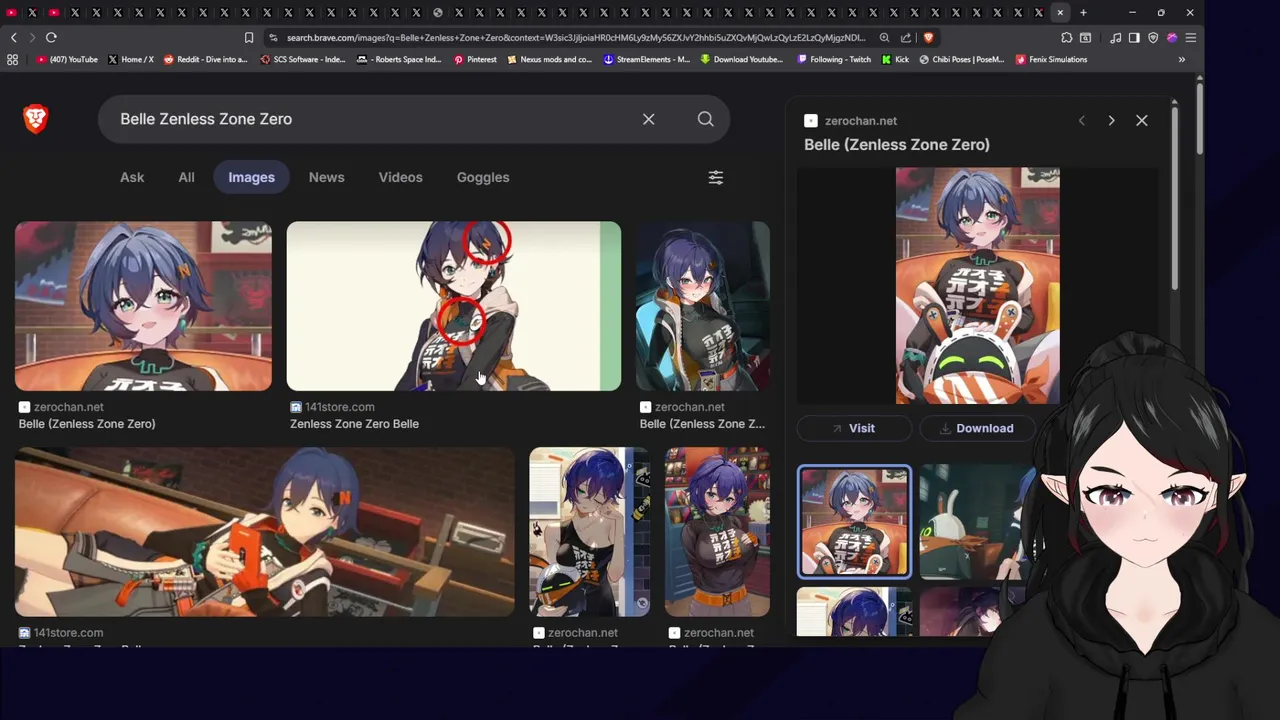Open the StreamElements bookmark

click(x=647, y=59)
